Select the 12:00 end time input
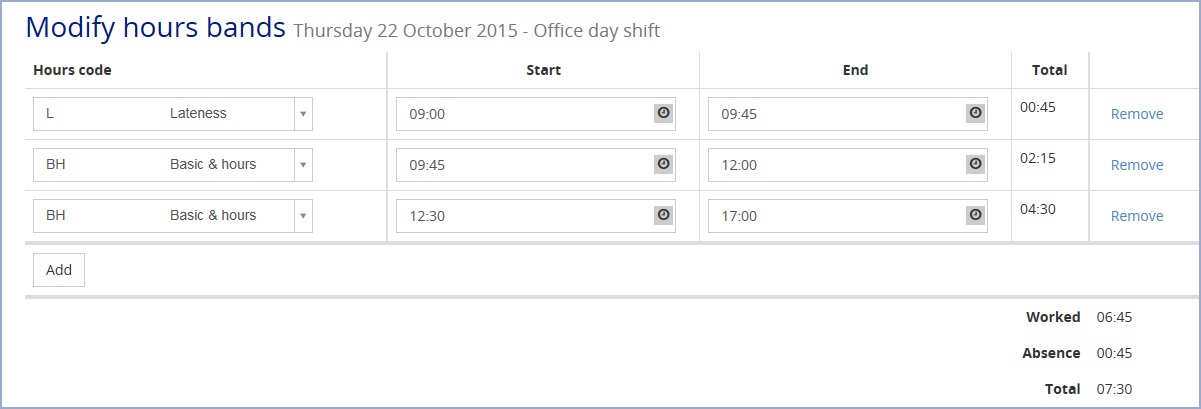This screenshot has width=1201, height=409. [x=832, y=164]
